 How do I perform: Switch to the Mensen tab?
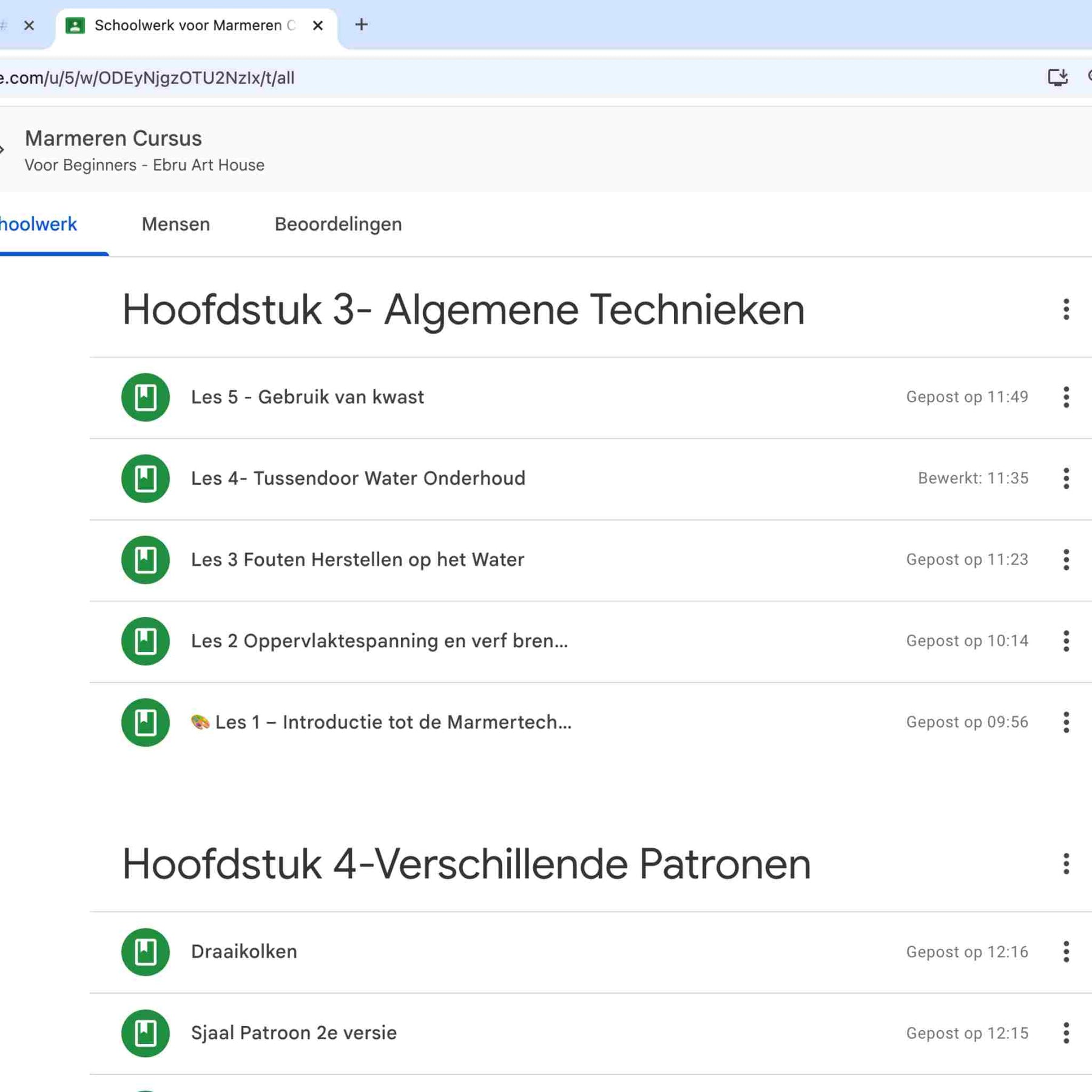pos(175,224)
